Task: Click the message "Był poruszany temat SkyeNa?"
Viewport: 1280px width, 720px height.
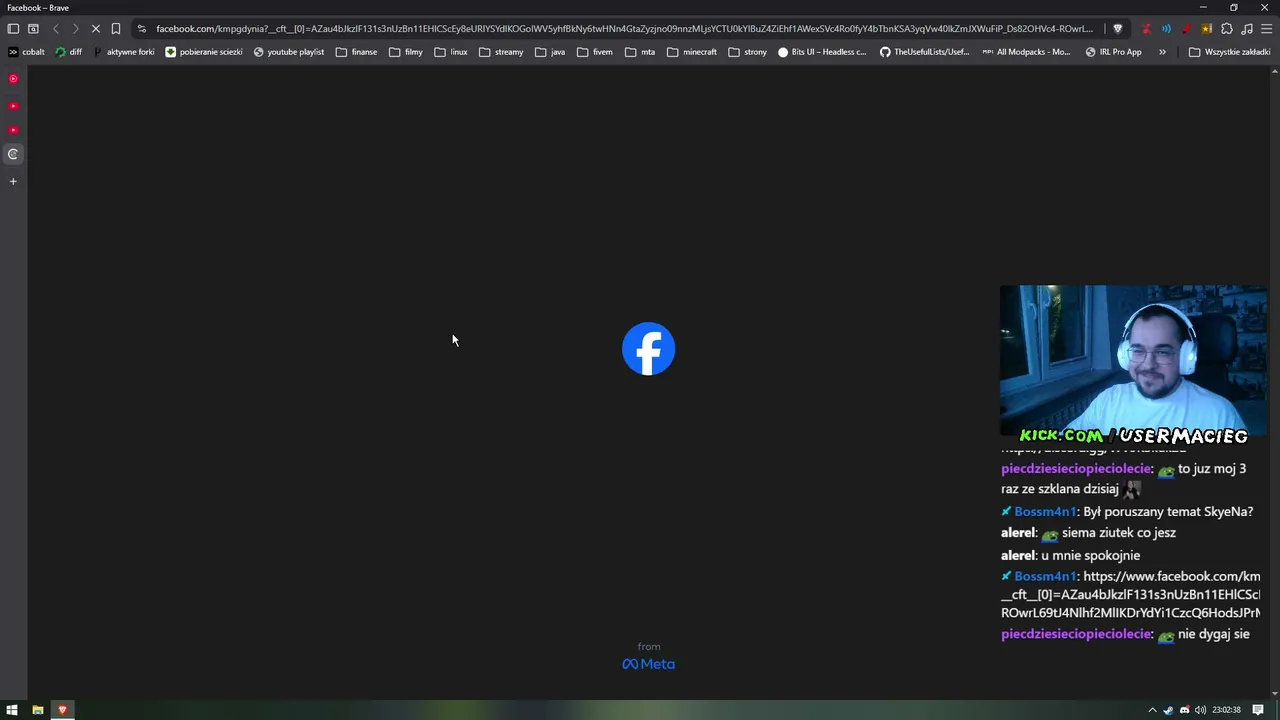Action: point(1168,511)
